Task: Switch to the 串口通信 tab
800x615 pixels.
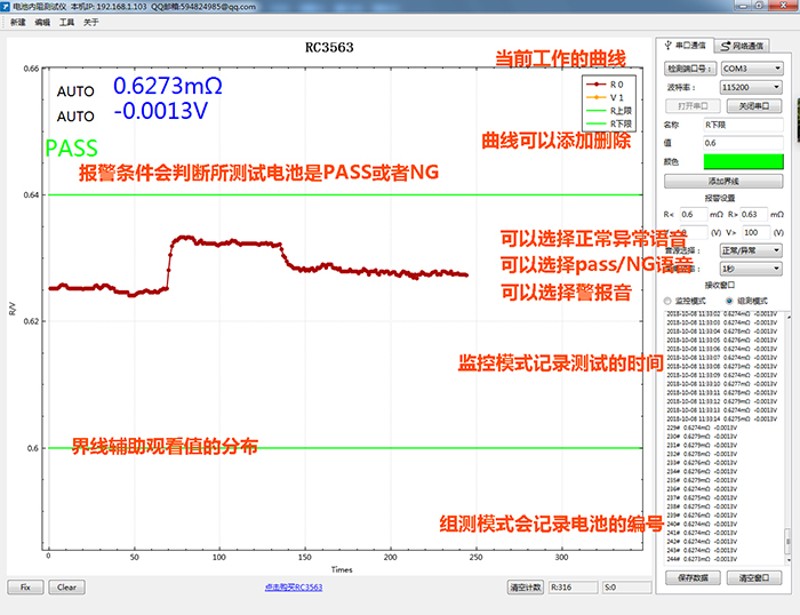Action: [x=685, y=45]
